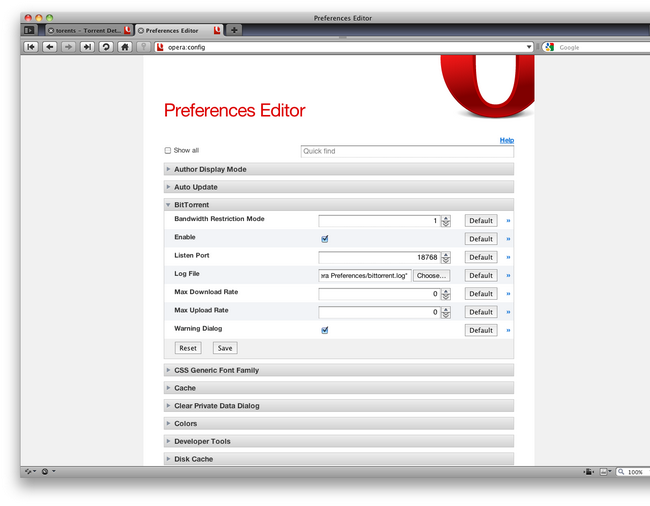Expand the Disk Cache section
The image size is (650, 506).
tap(339, 459)
